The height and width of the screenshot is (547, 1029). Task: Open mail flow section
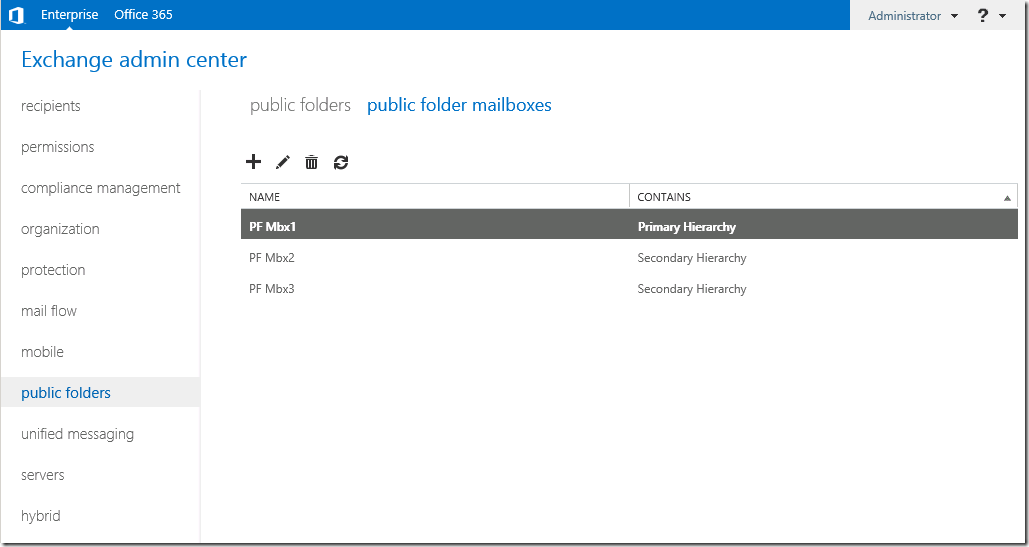pos(49,311)
